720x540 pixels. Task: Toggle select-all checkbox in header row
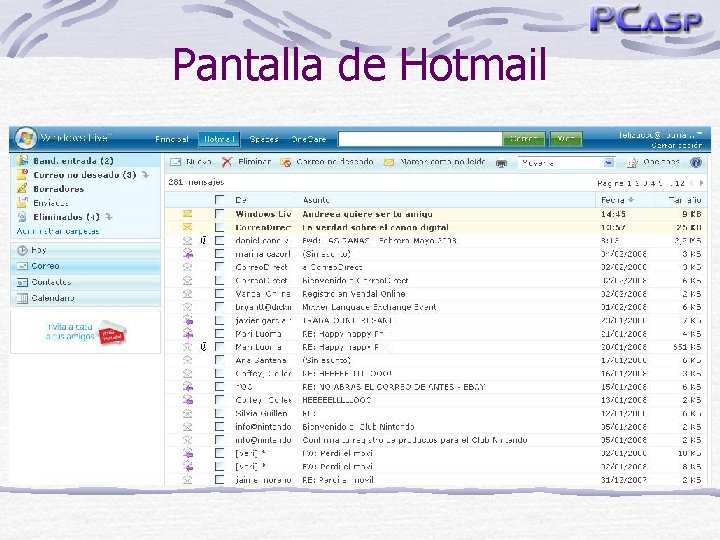tap(219, 200)
